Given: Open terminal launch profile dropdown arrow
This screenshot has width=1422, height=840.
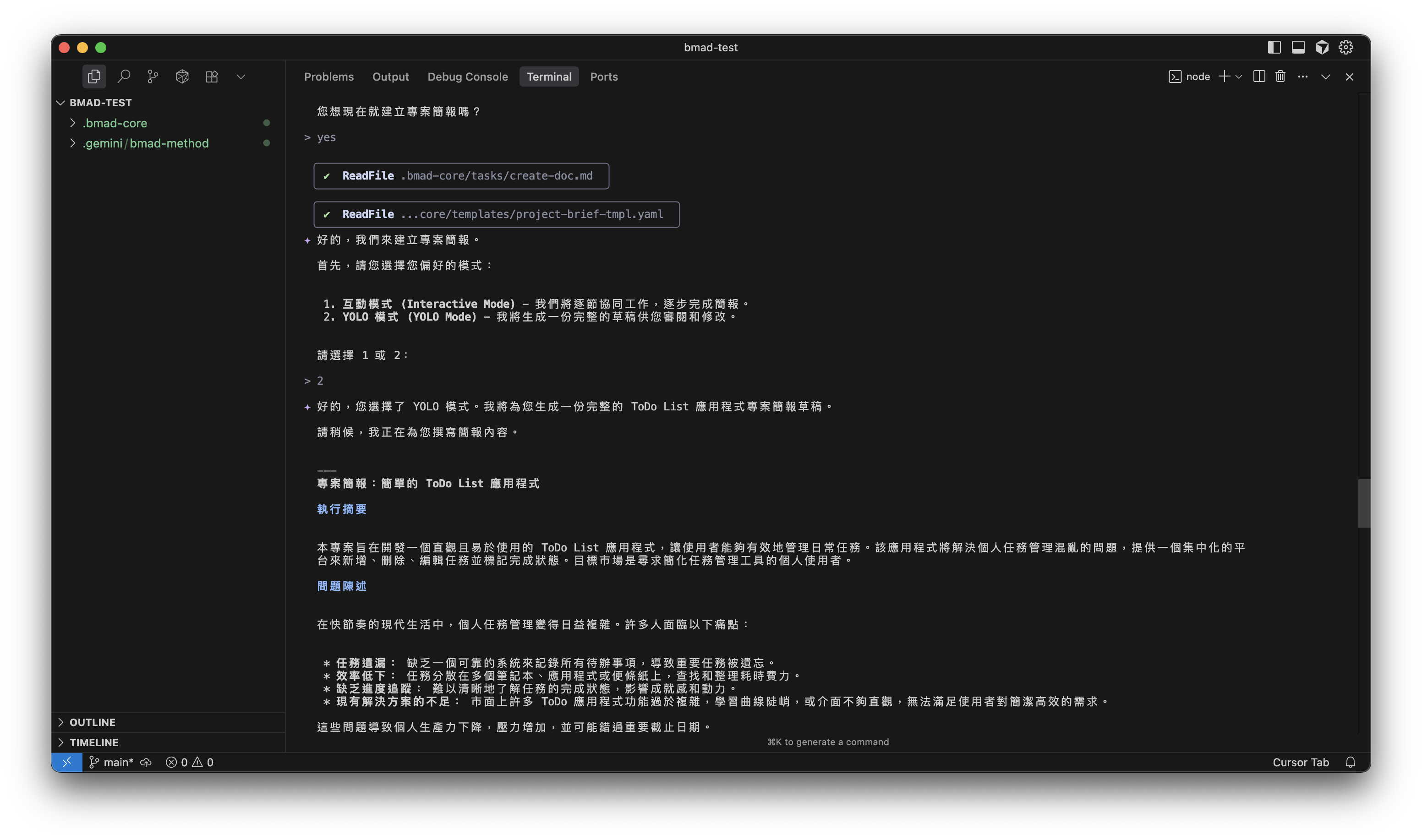Looking at the screenshot, I should click(x=1239, y=77).
